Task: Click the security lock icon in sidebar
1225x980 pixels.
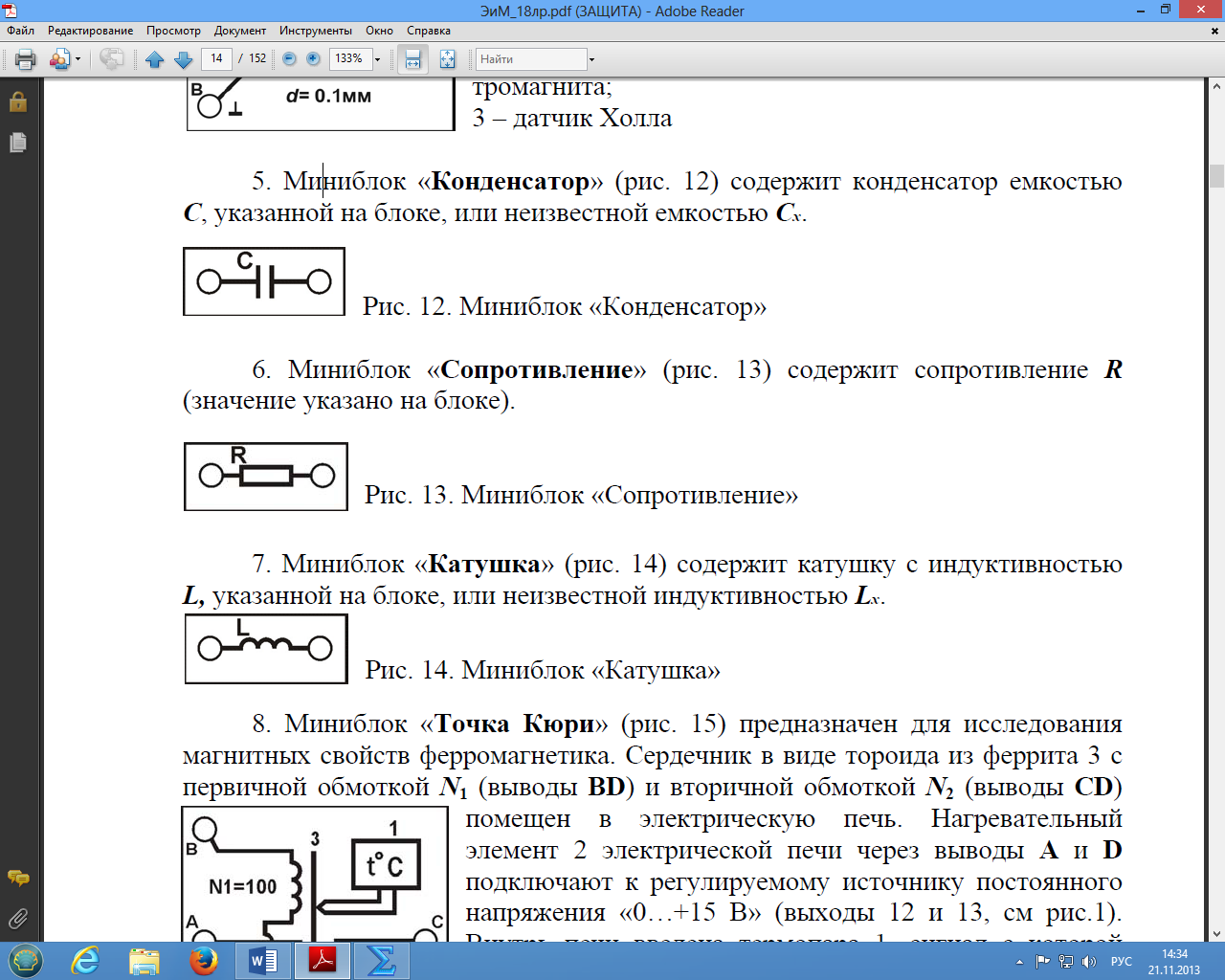Action: coord(18,101)
